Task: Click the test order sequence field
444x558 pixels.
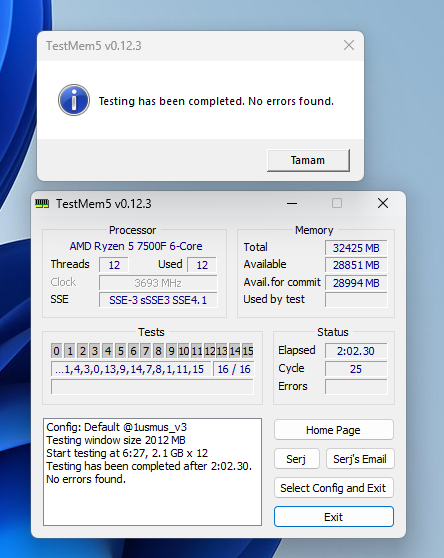Action: tap(131, 369)
